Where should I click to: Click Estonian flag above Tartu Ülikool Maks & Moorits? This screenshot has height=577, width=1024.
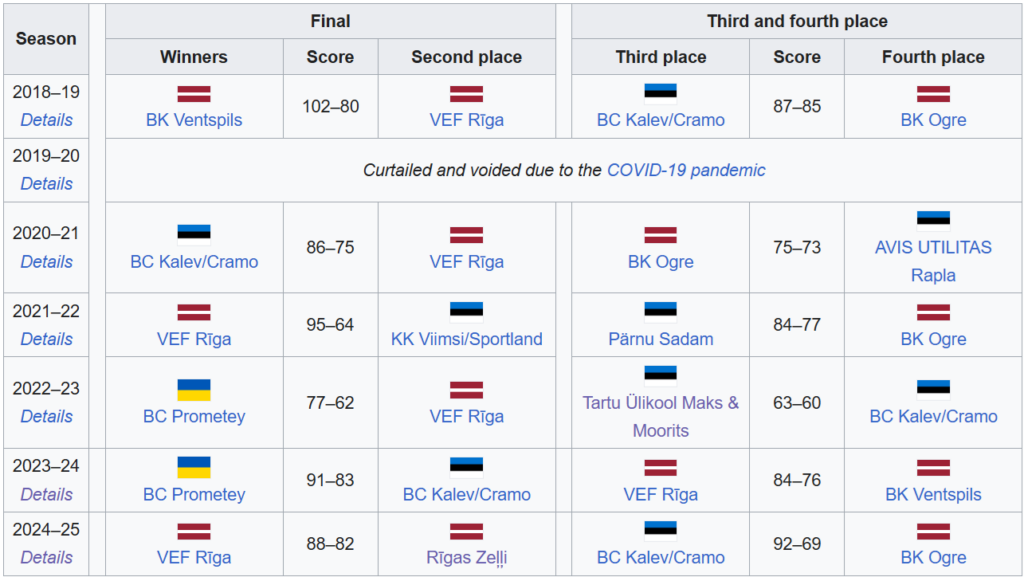(660, 375)
